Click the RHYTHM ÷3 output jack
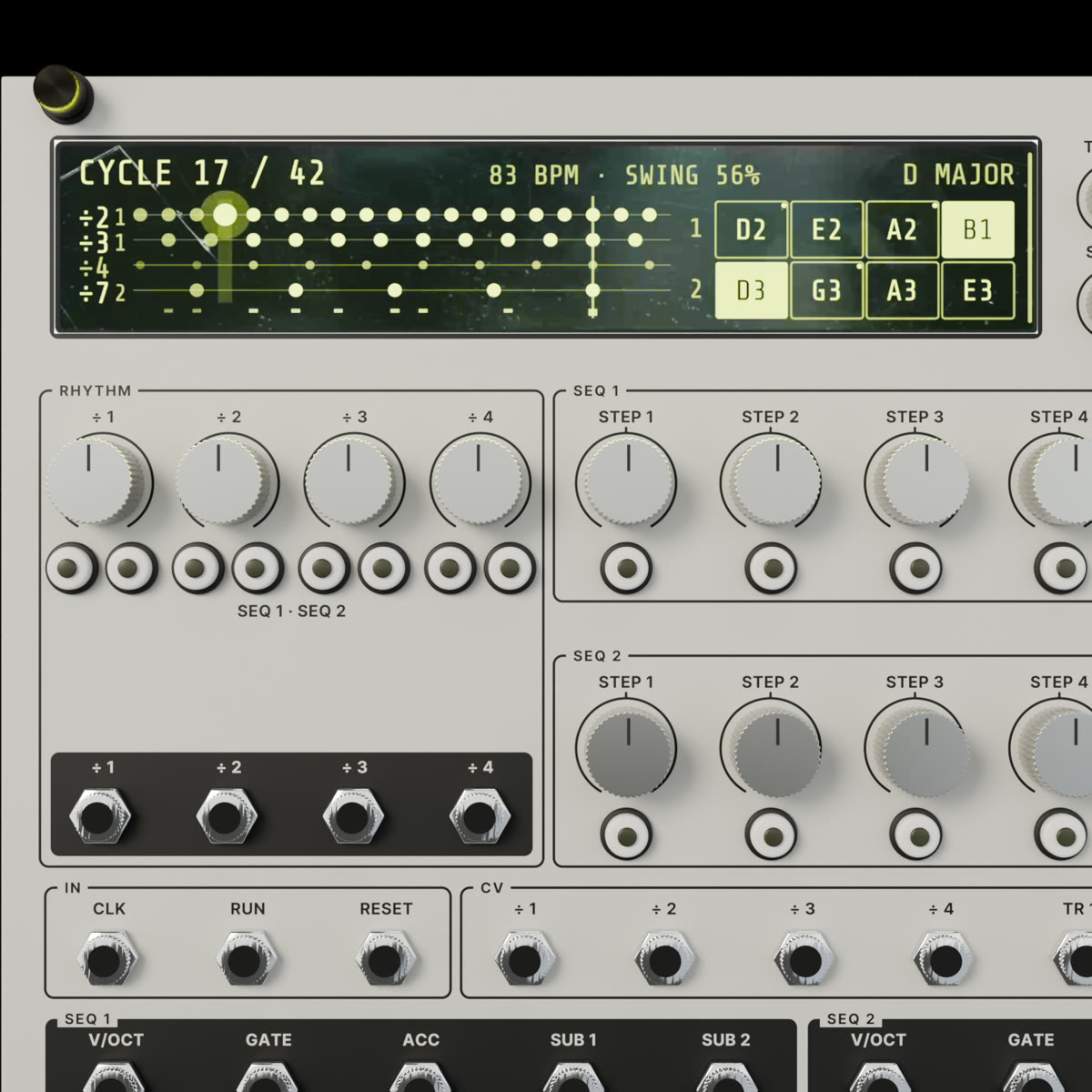The height and width of the screenshot is (1092, 1092). (x=353, y=816)
